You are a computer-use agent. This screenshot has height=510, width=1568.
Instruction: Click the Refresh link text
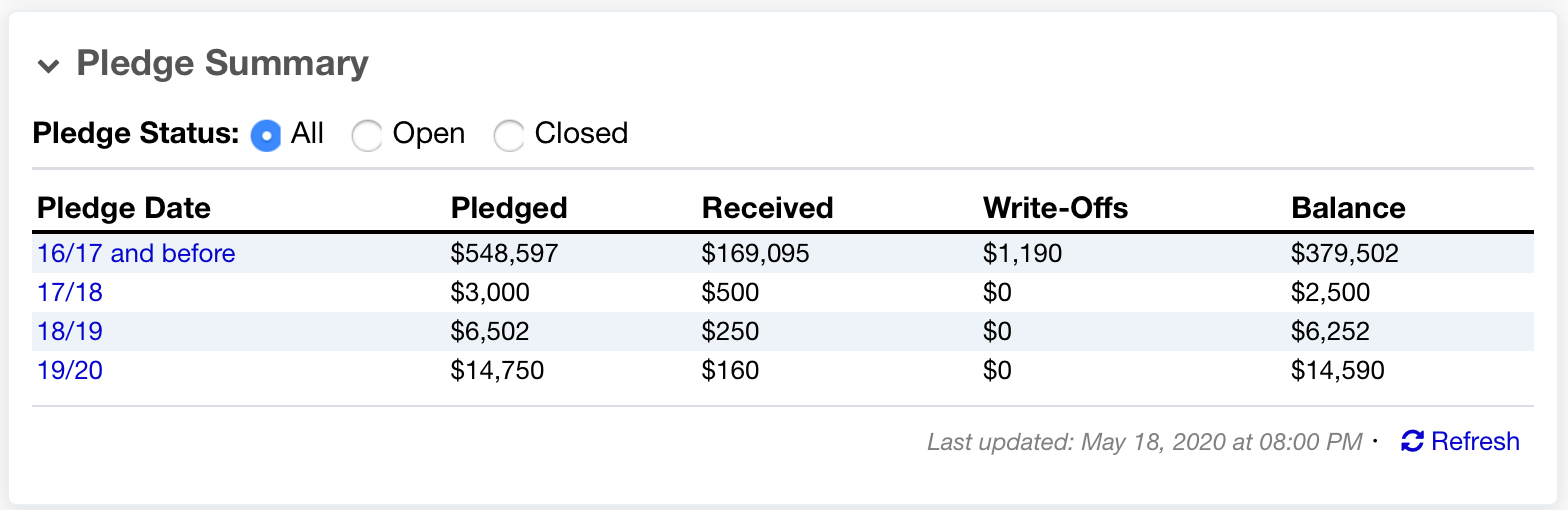point(1475,441)
